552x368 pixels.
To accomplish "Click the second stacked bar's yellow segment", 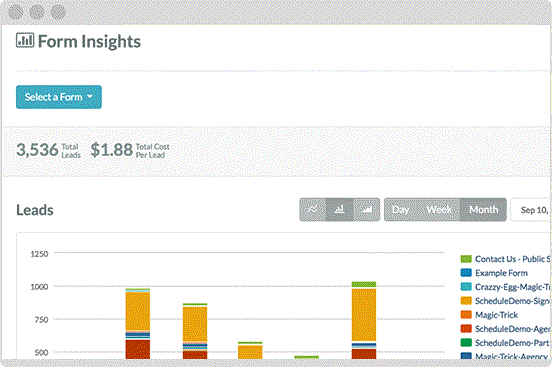I will pos(195,324).
